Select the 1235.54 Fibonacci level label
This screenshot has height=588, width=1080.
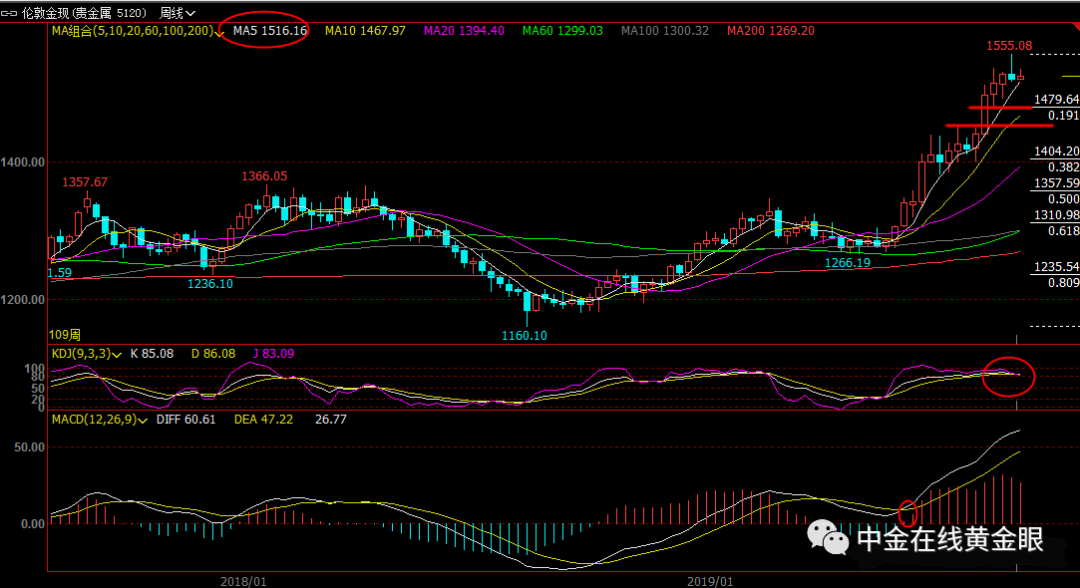click(x=1057, y=266)
